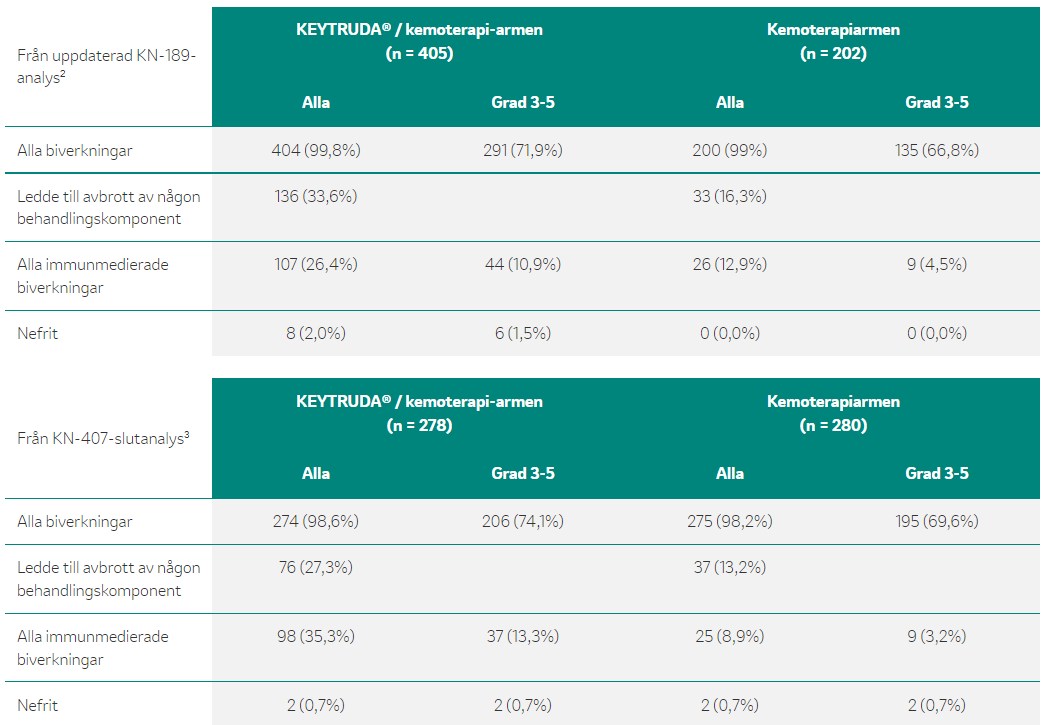Pick the cell "107 (26,4%)"
Viewport: 1043px width, 725px height.
coord(316,265)
